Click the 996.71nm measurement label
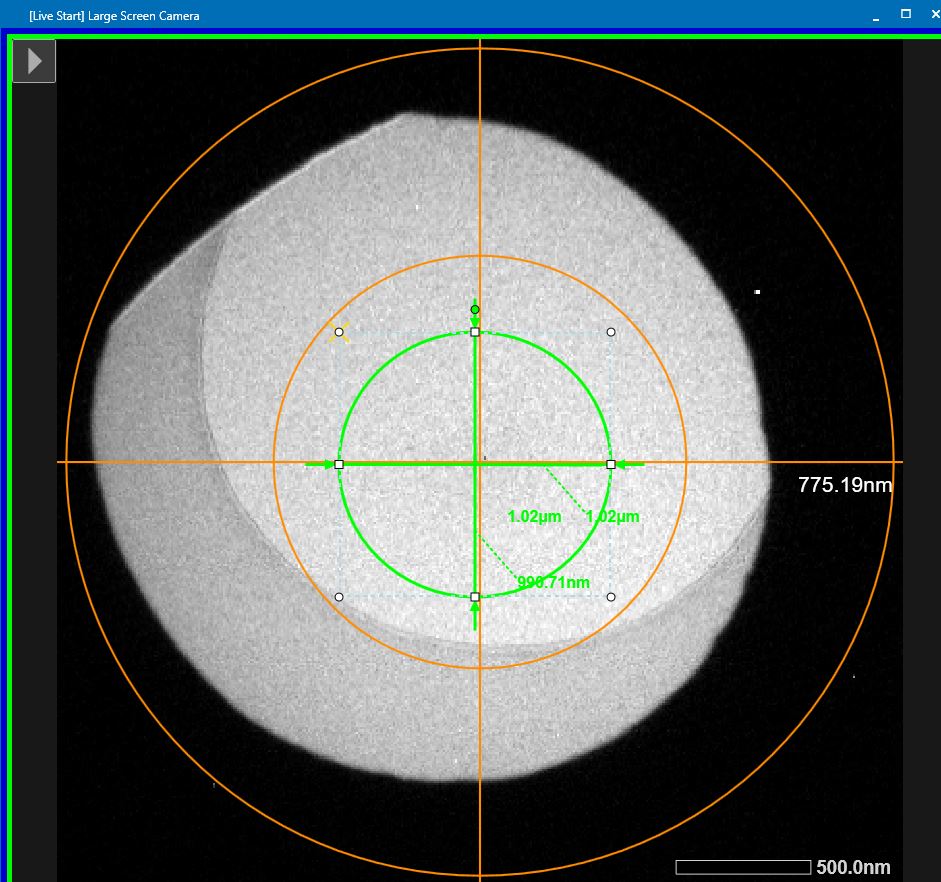 (x=553, y=582)
